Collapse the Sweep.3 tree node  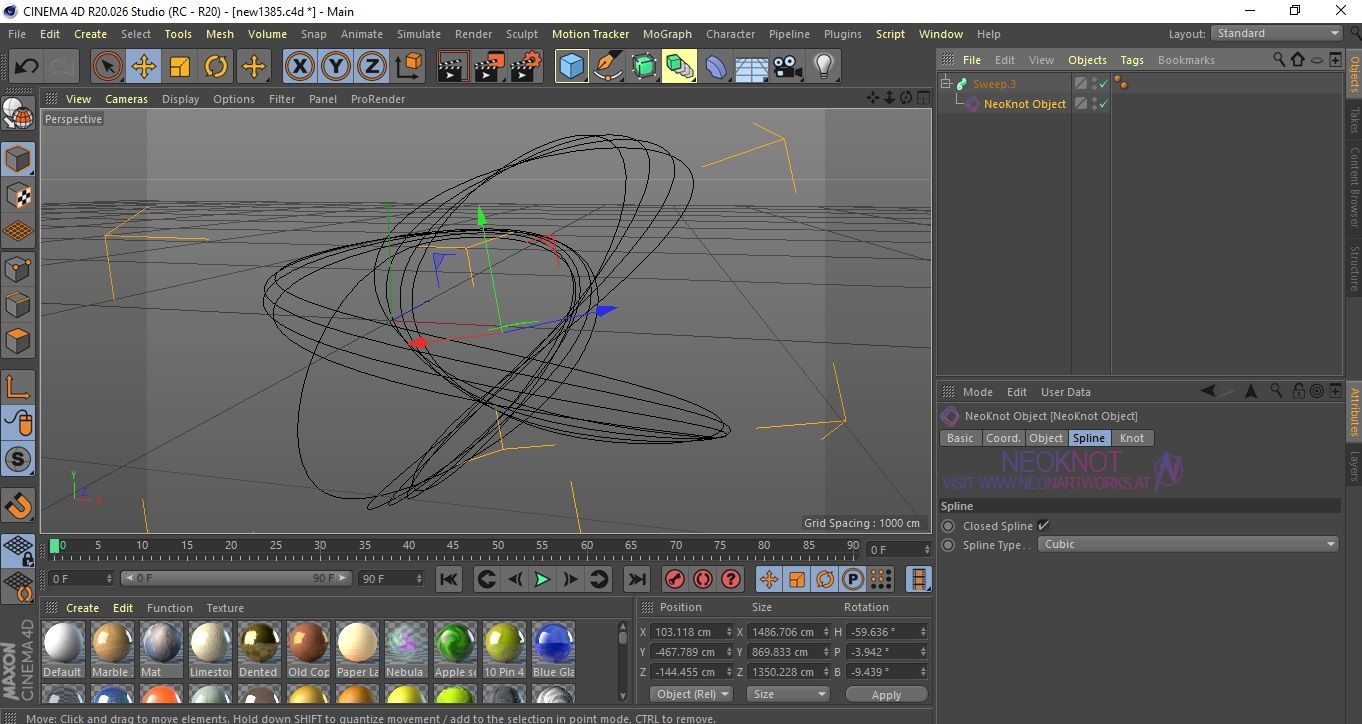(947, 84)
